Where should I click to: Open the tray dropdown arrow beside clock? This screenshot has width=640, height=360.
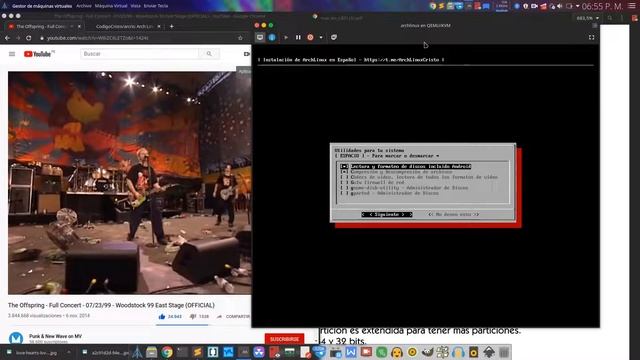tap(577, 6)
